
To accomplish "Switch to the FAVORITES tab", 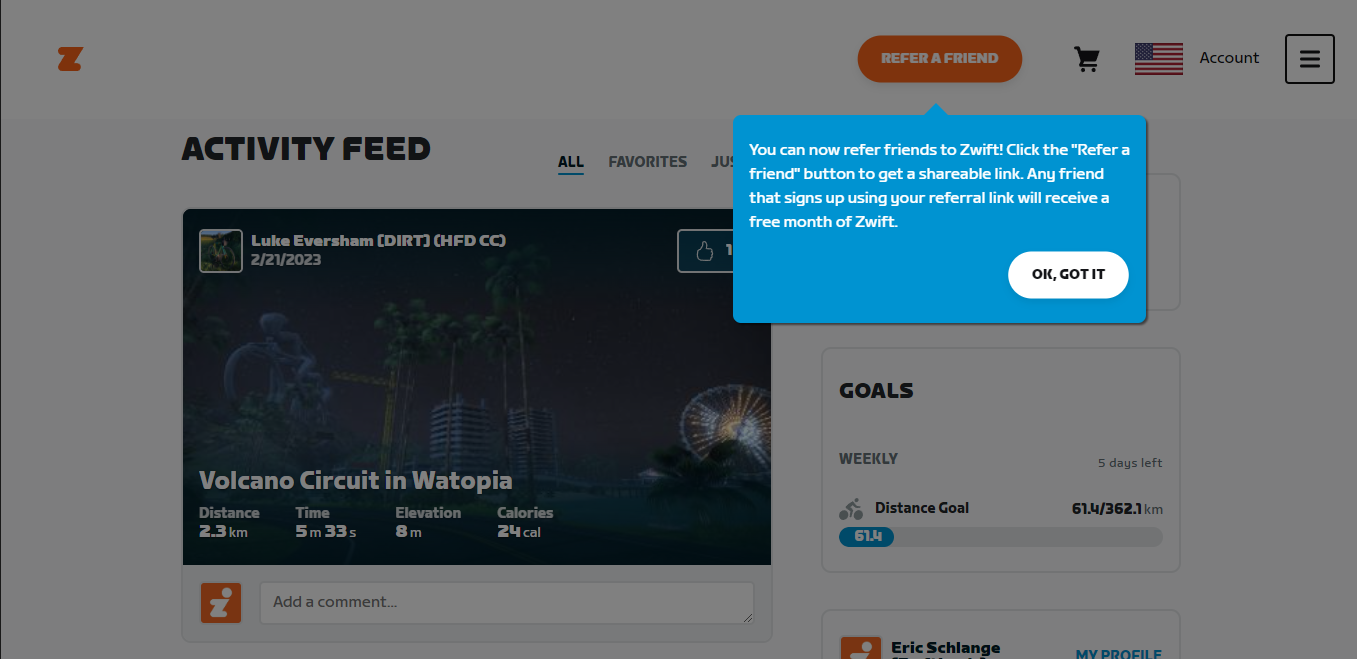I will (x=647, y=162).
